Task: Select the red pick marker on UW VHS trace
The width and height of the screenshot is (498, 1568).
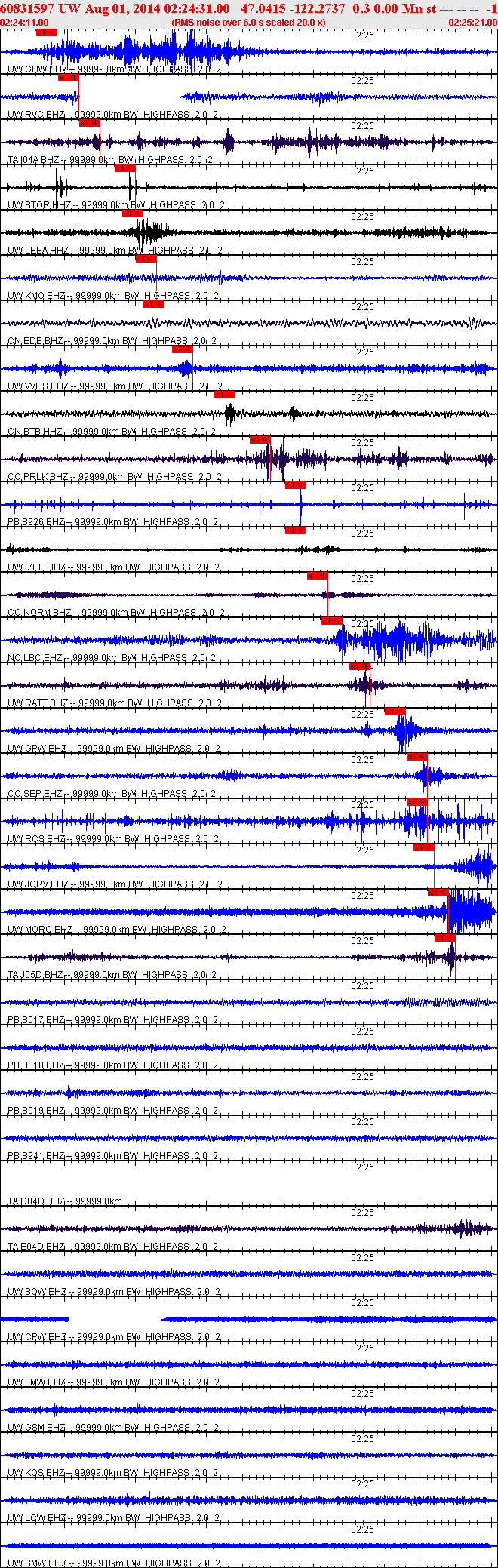Action: (x=183, y=349)
